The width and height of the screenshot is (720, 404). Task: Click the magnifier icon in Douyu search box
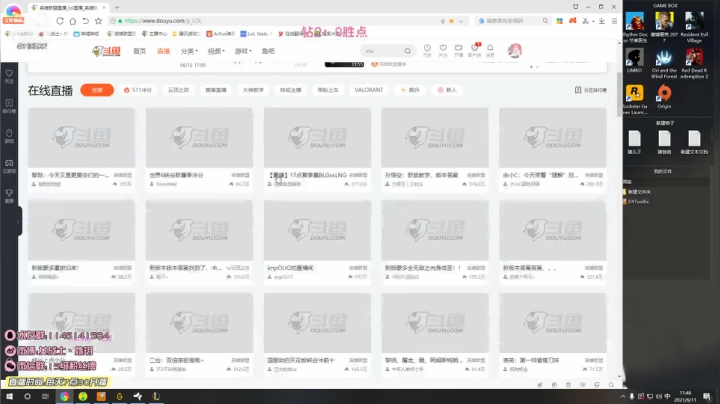(x=407, y=51)
